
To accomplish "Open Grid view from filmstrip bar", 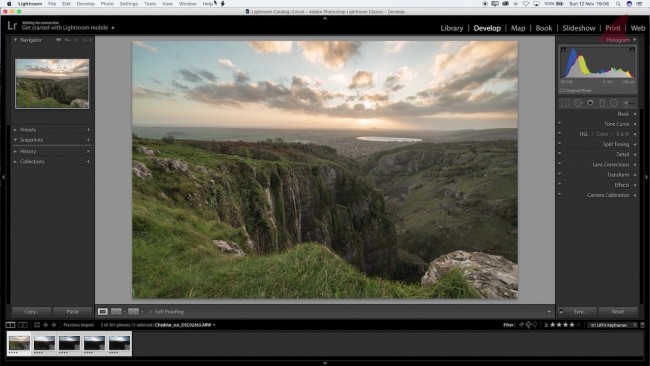I will (x=37, y=325).
